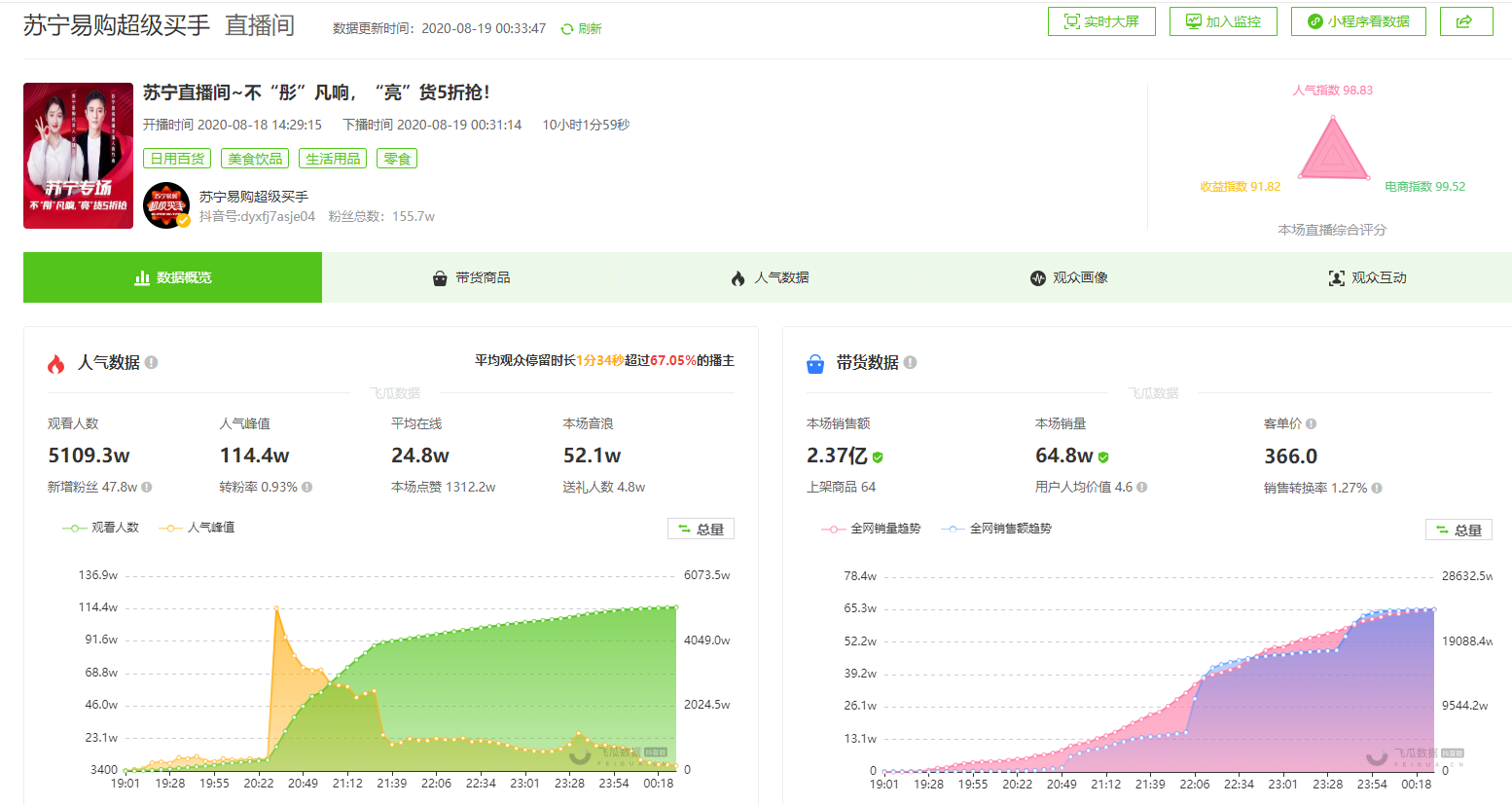1512x805 pixels.
Task: Click the shopping bag icon of 带货数据 panel
Action: [x=815, y=363]
